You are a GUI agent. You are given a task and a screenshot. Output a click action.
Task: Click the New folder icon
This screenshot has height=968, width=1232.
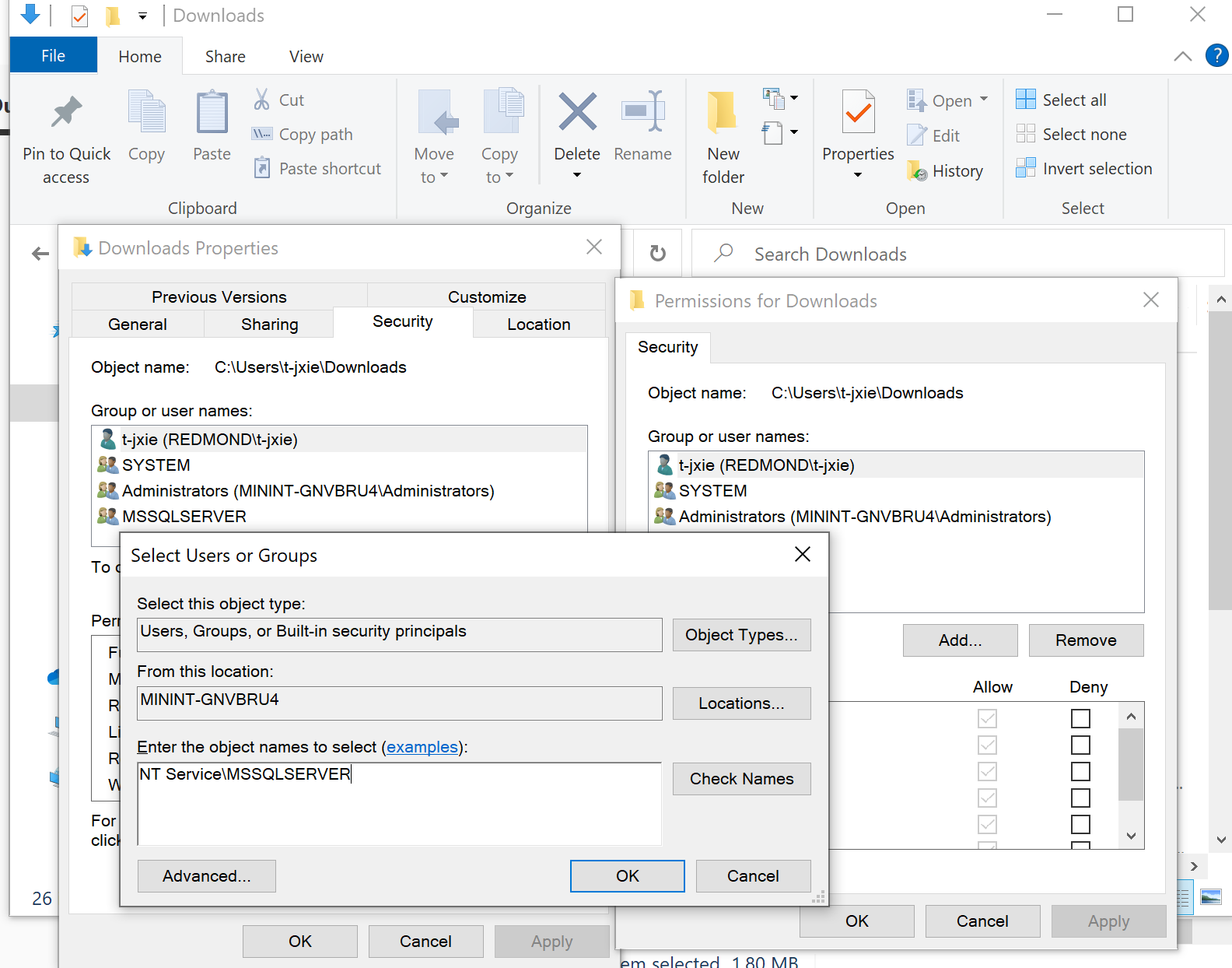click(723, 113)
